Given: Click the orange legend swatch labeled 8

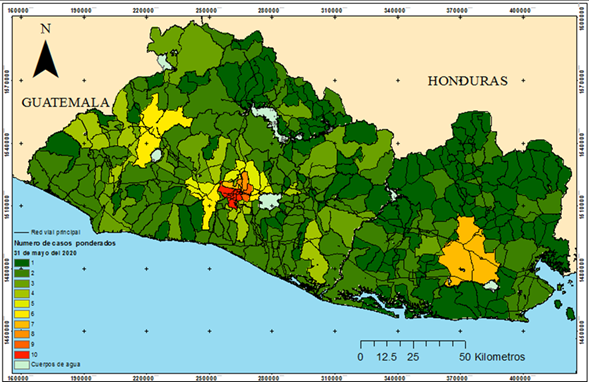Looking at the screenshot, I should point(22,334).
